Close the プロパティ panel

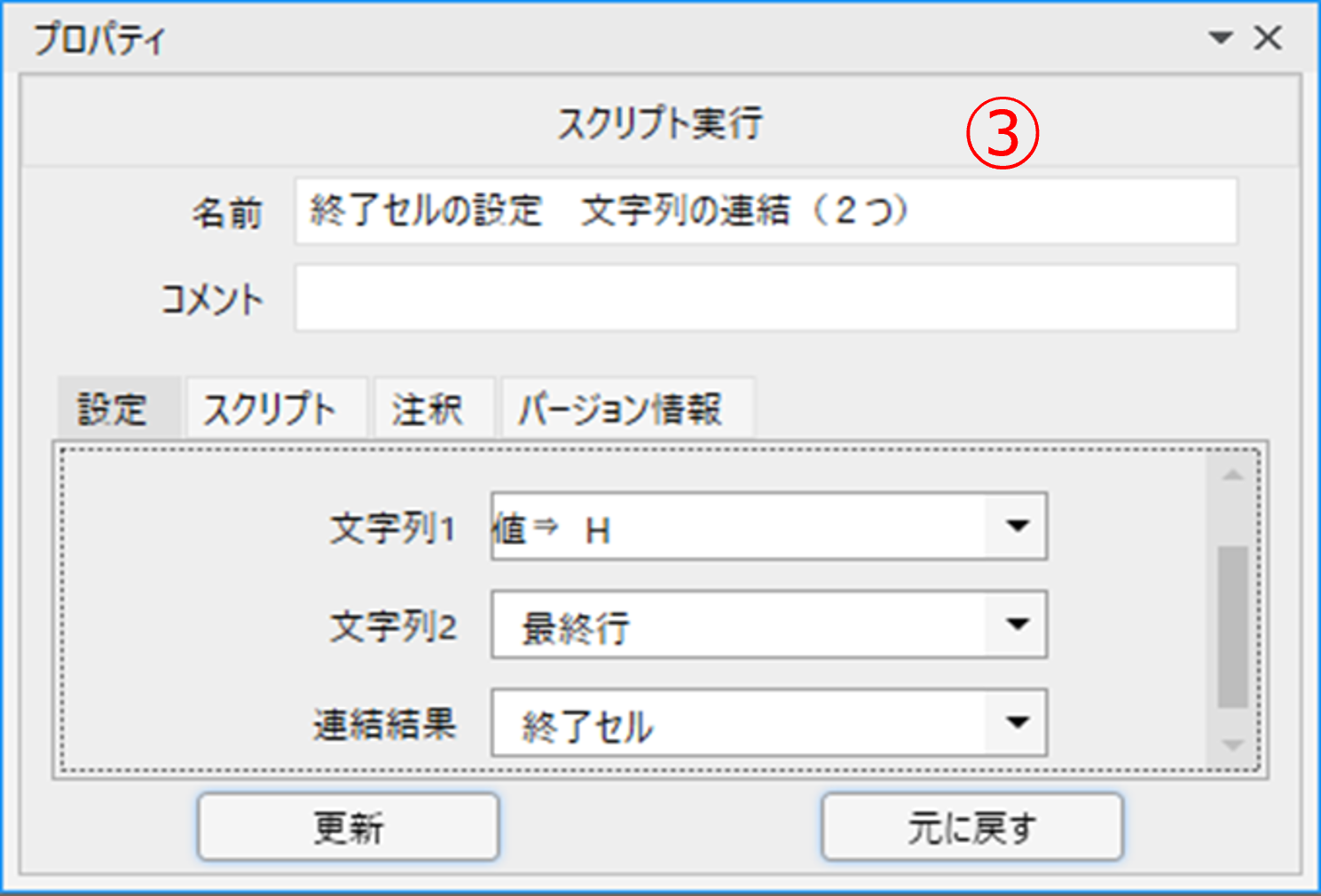[x=1268, y=38]
